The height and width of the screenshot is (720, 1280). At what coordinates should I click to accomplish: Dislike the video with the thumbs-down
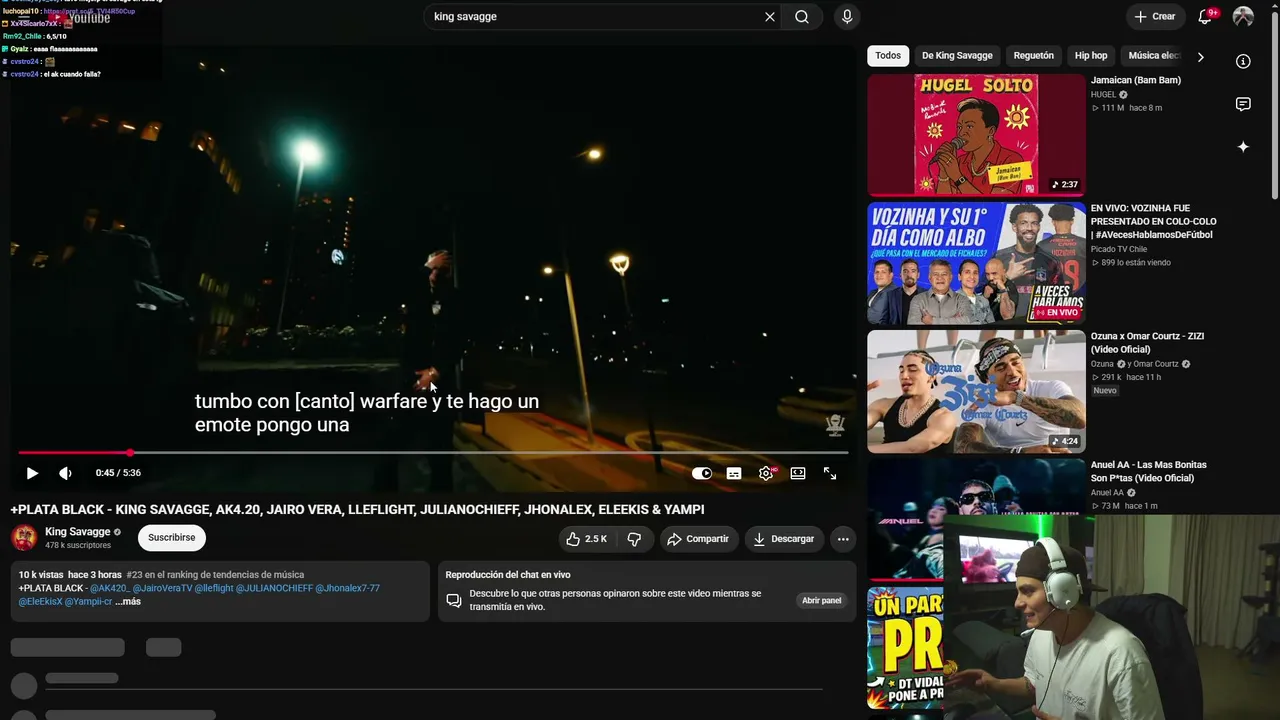634,539
